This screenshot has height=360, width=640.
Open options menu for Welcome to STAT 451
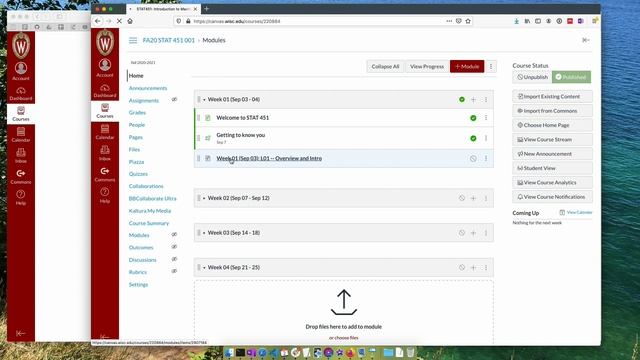pos(486,118)
